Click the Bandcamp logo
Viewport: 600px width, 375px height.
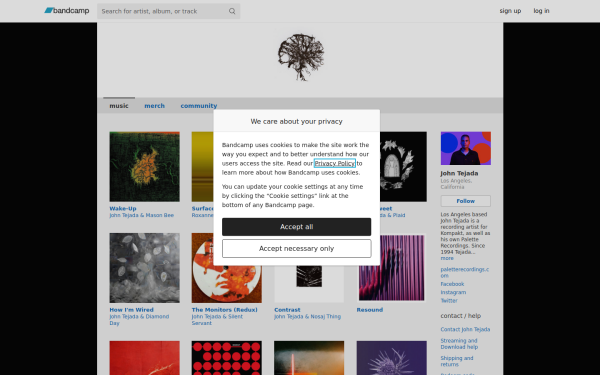pos(67,11)
